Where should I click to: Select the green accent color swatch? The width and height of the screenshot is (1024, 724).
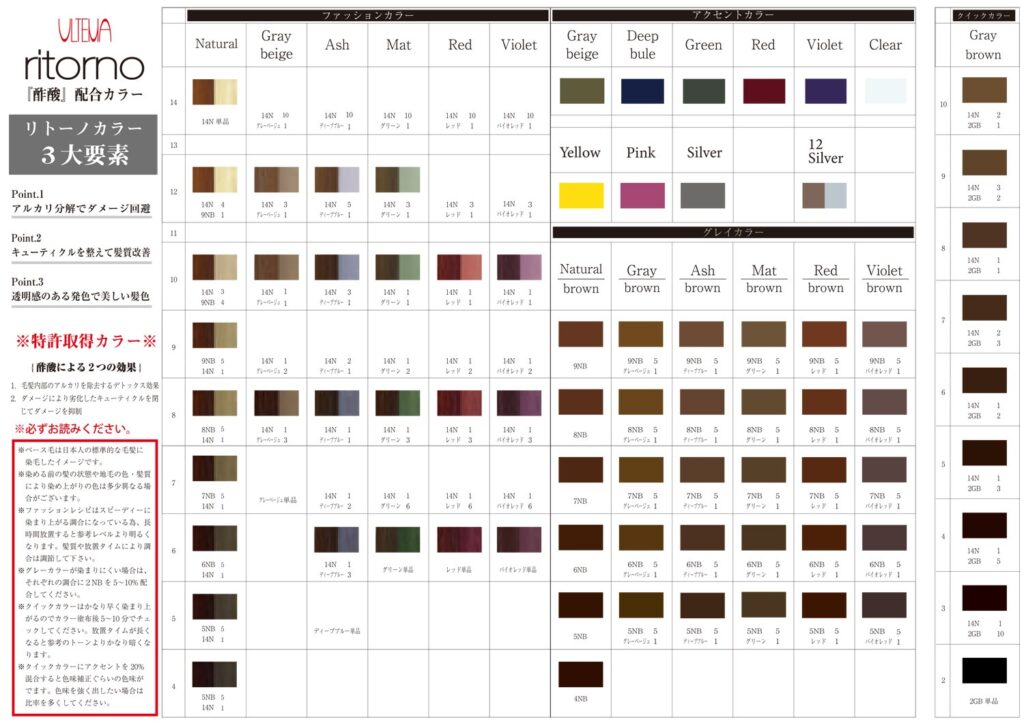pyautogui.click(x=703, y=91)
